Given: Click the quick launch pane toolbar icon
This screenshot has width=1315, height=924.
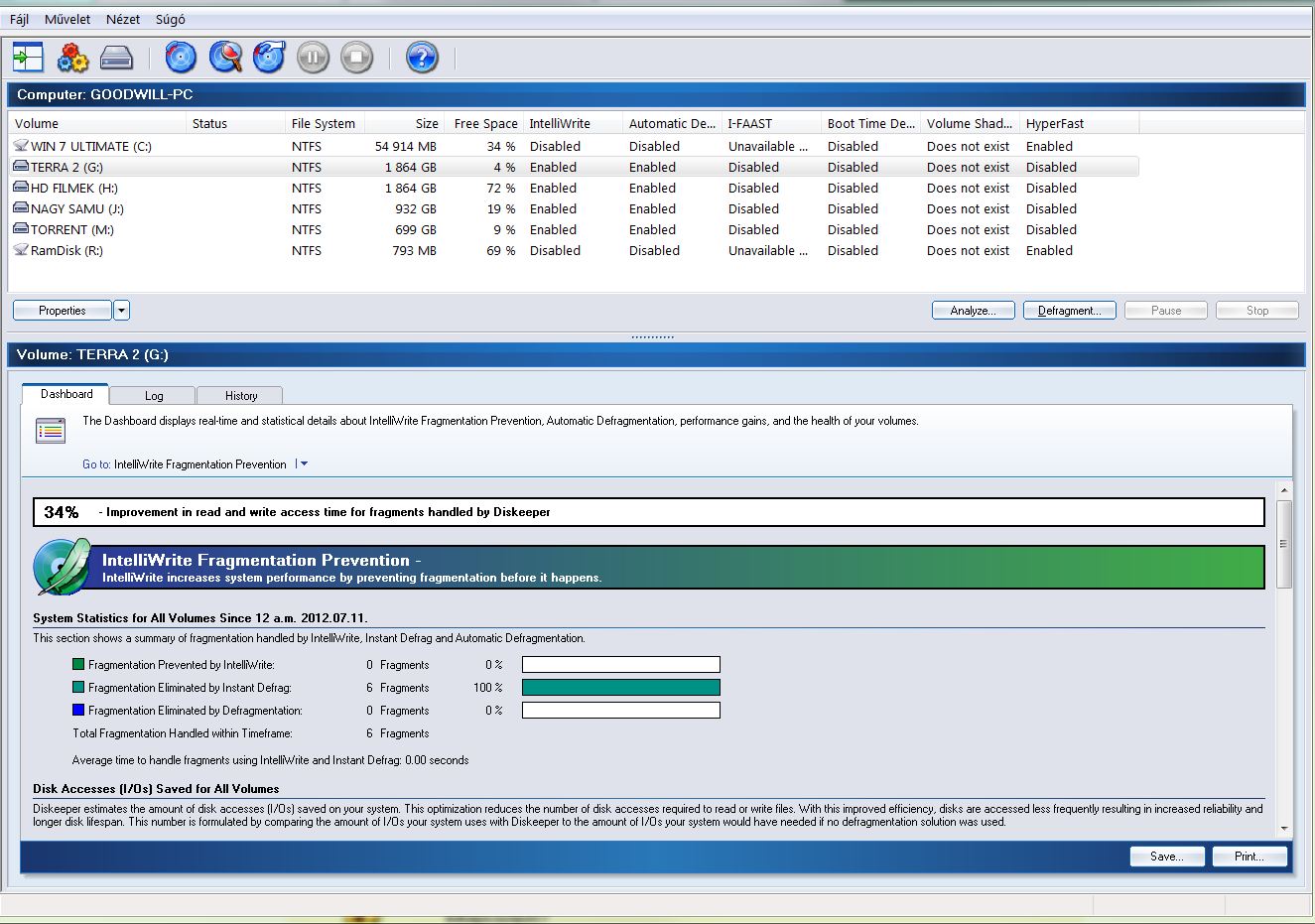Looking at the screenshot, I should pos(28,58).
